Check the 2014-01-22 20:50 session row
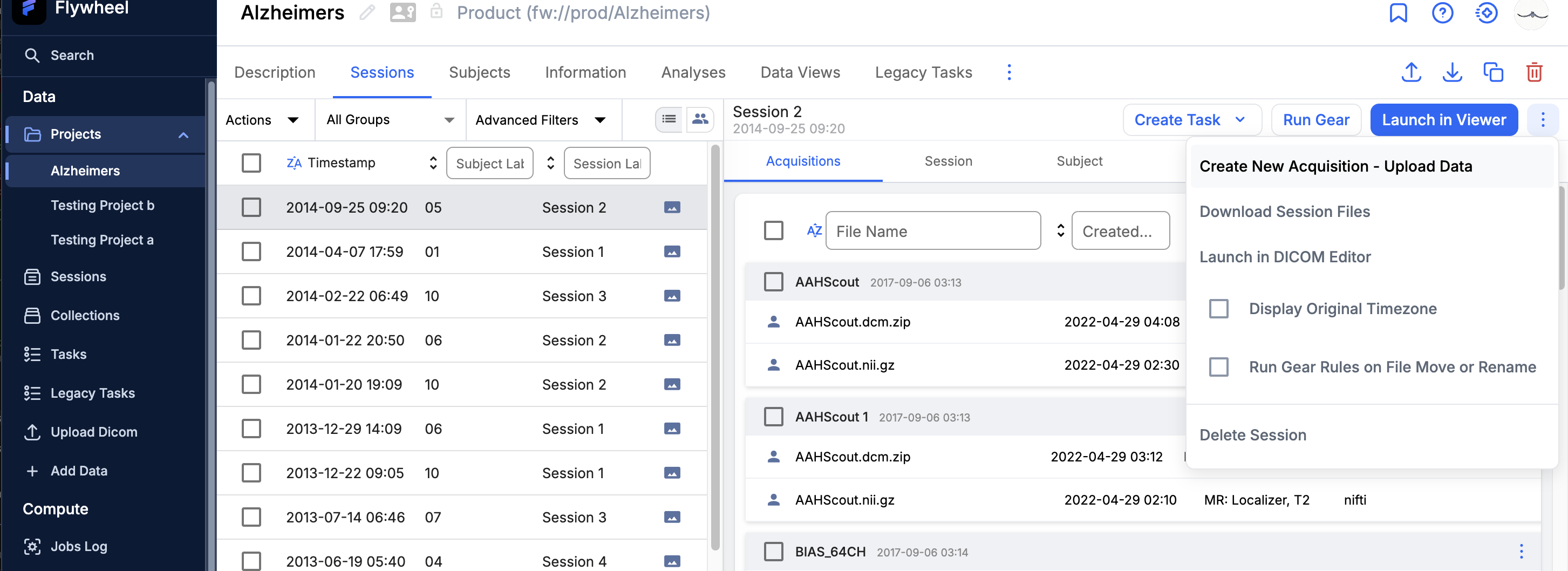 (x=251, y=341)
